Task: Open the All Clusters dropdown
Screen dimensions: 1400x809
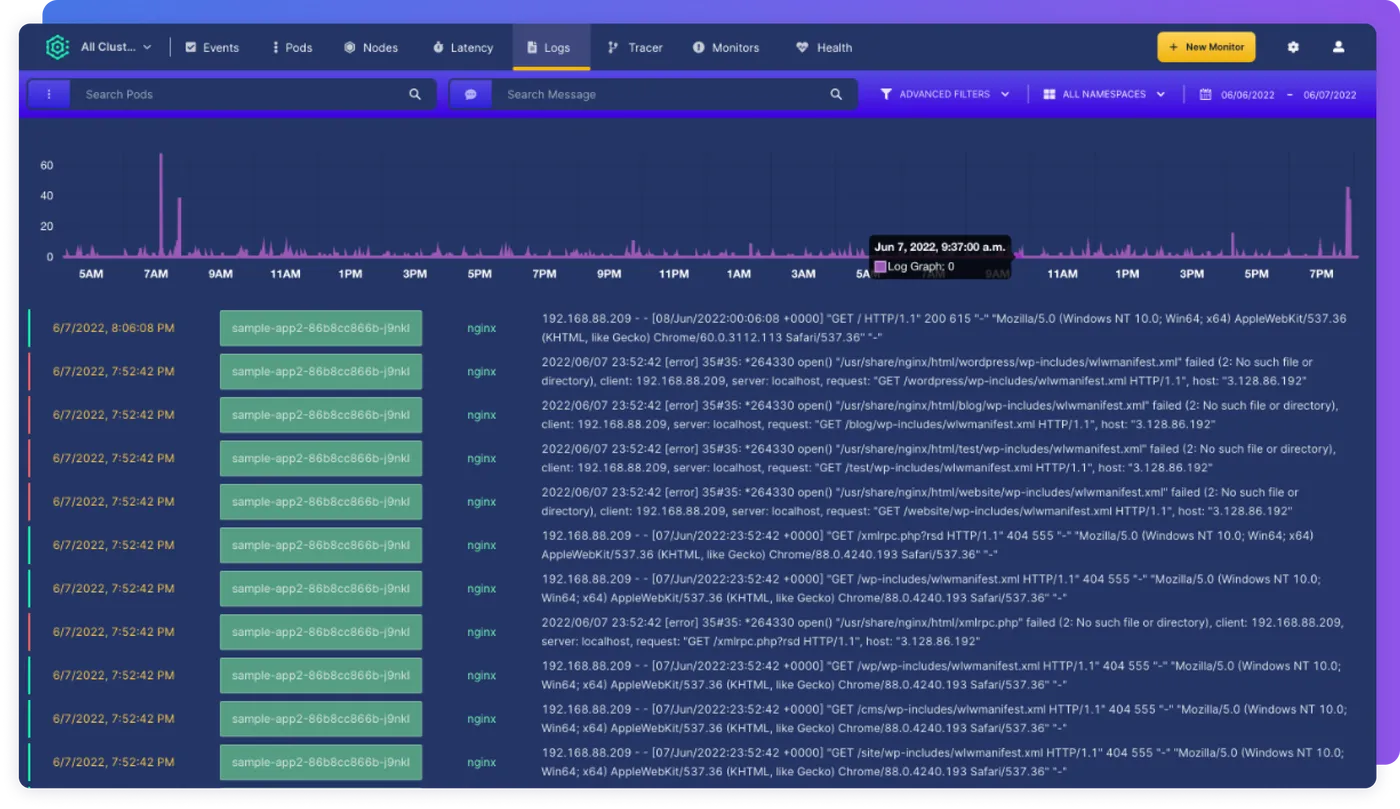Action: pos(116,47)
